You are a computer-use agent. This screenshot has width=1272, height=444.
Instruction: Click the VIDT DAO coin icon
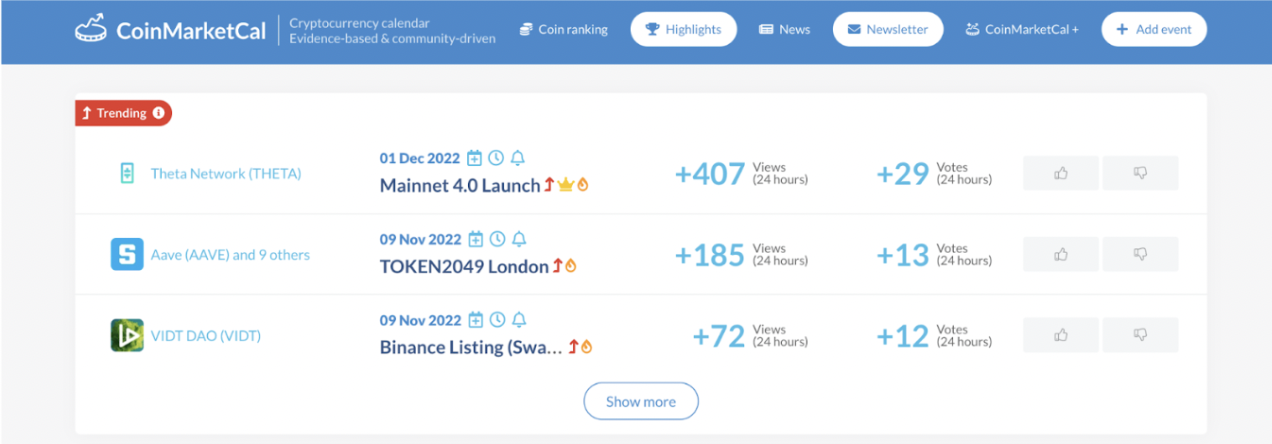pyautogui.click(x=127, y=335)
